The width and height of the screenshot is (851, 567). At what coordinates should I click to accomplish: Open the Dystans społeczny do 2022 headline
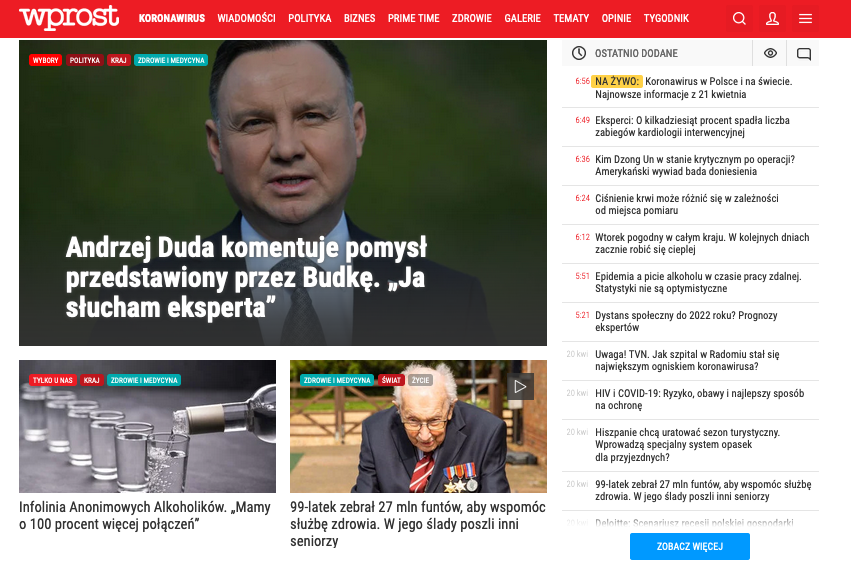tap(686, 321)
